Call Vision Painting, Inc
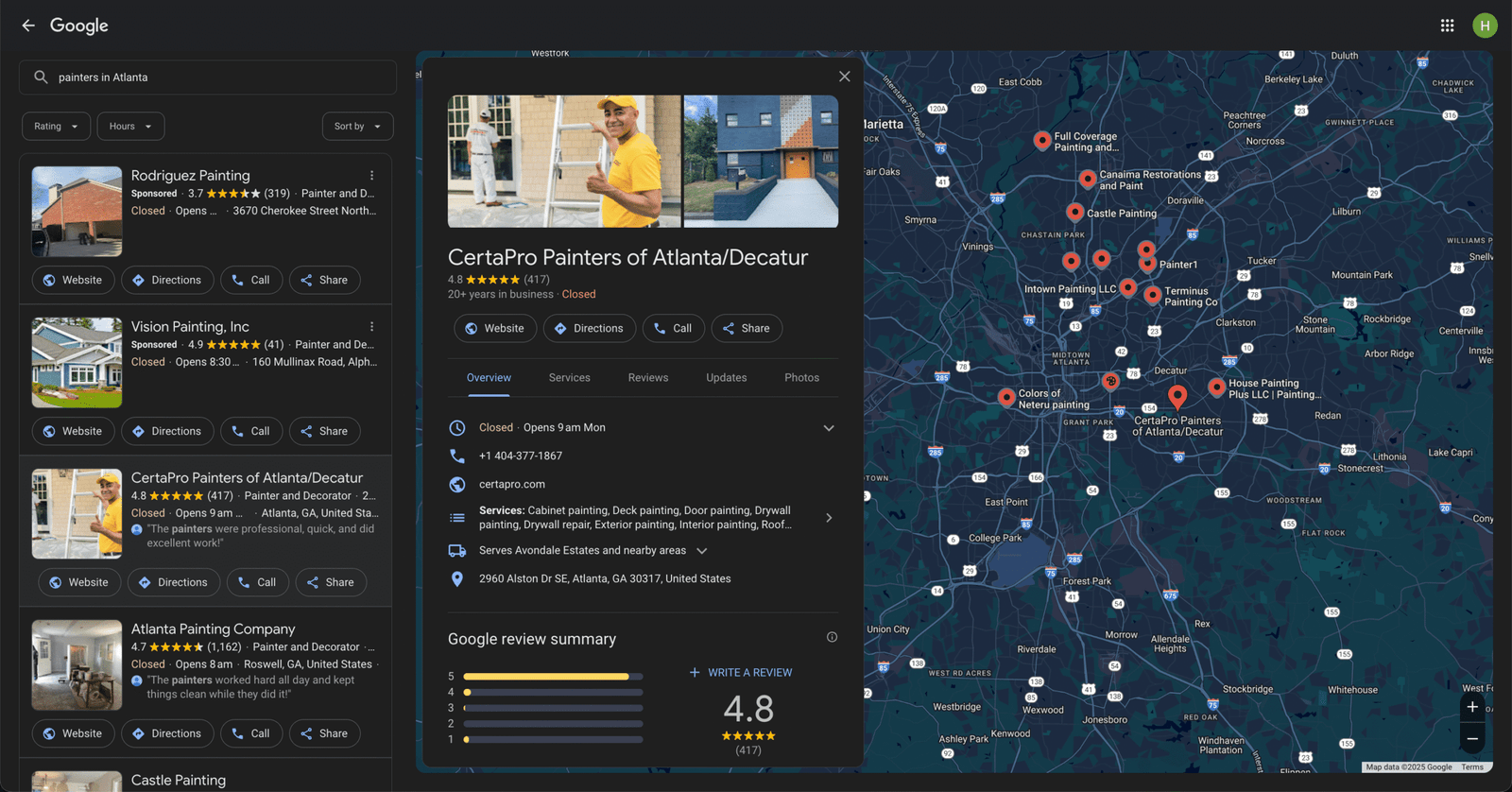 [251, 432]
